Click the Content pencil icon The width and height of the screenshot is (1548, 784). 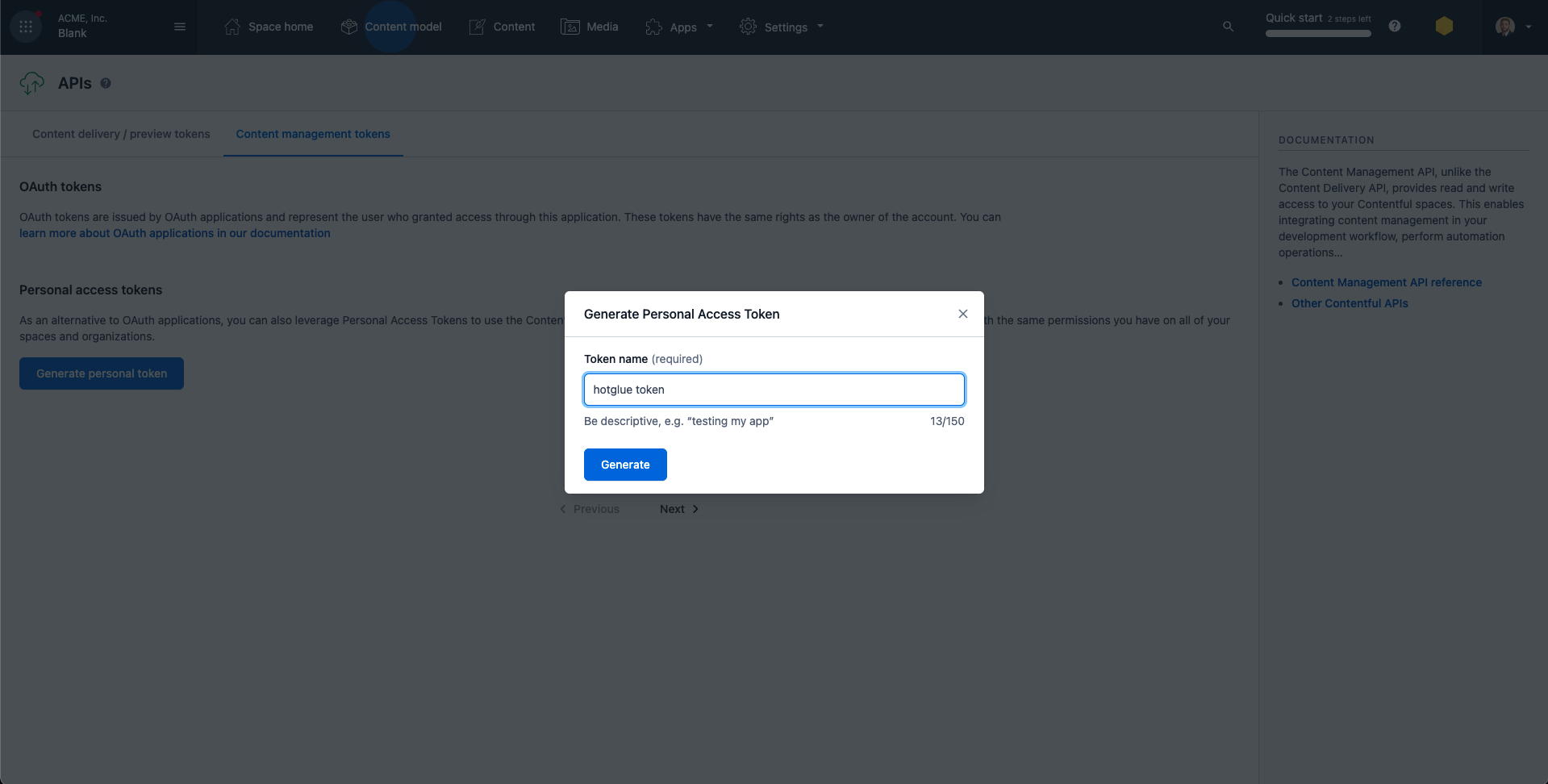tap(477, 27)
